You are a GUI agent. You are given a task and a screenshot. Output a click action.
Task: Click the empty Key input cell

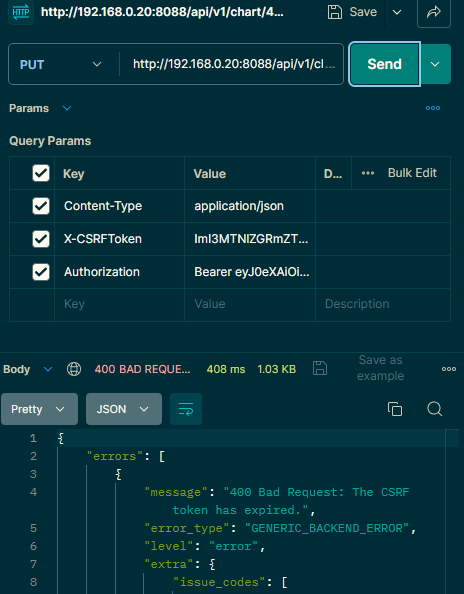pyautogui.click(x=119, y=304)
